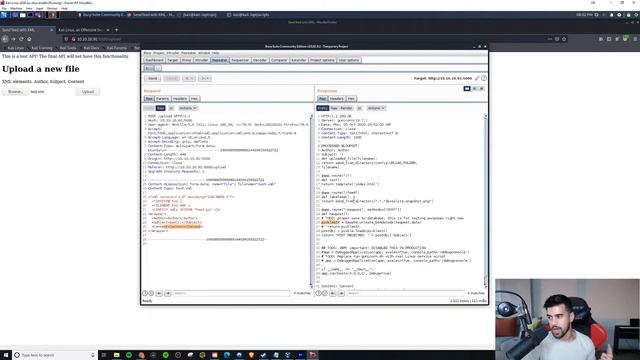This screenshot has height=360, width=640.
Task: Open a new Firefox tab with plus
Action: point(116,30)
